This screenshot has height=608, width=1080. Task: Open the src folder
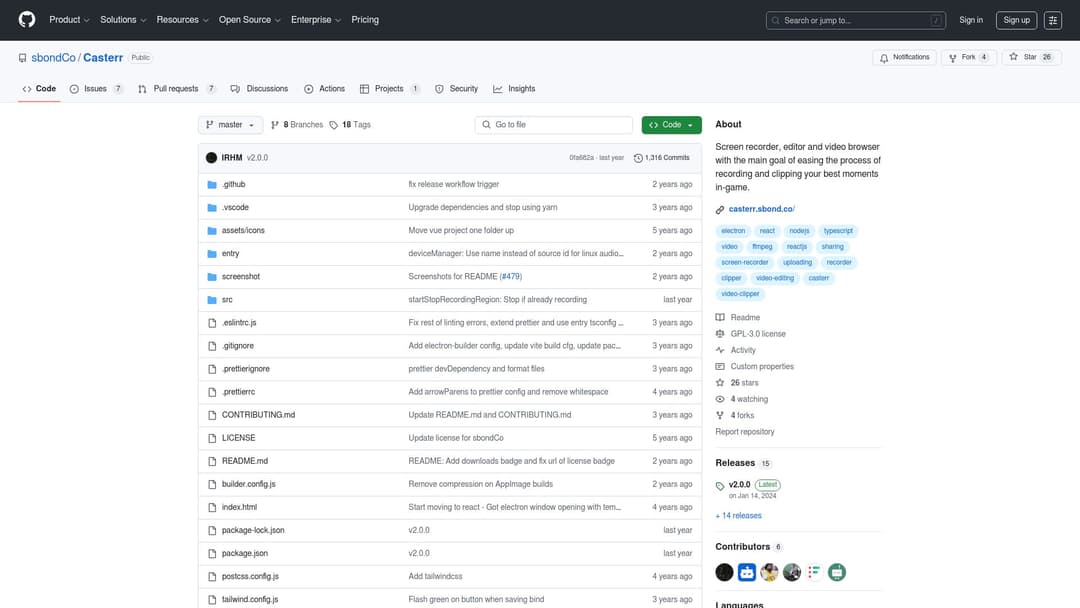pyautogui.click(x=227, y=300)
